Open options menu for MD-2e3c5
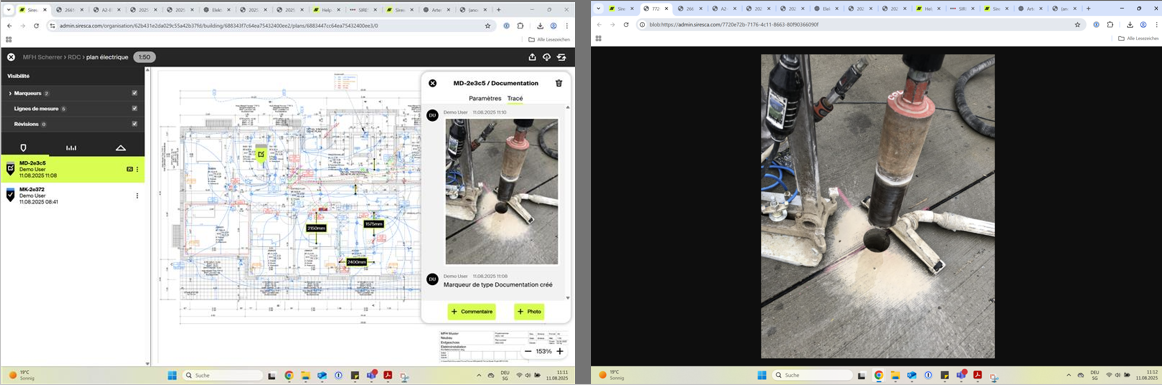Image resolution: width=1162 pixels, height=385 pixels. [x=137, y=169]
